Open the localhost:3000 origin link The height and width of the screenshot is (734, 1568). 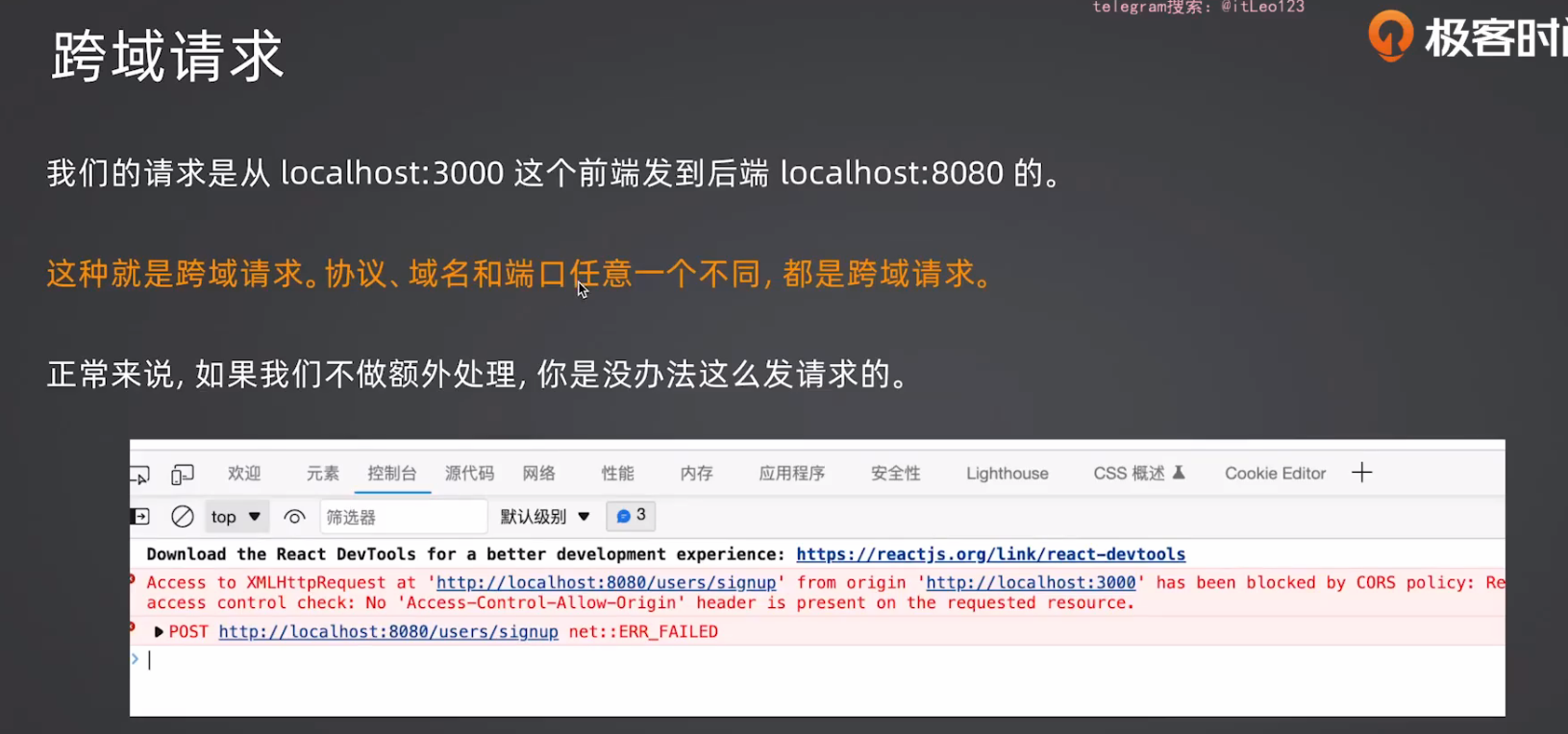(x=1031, y=583)
